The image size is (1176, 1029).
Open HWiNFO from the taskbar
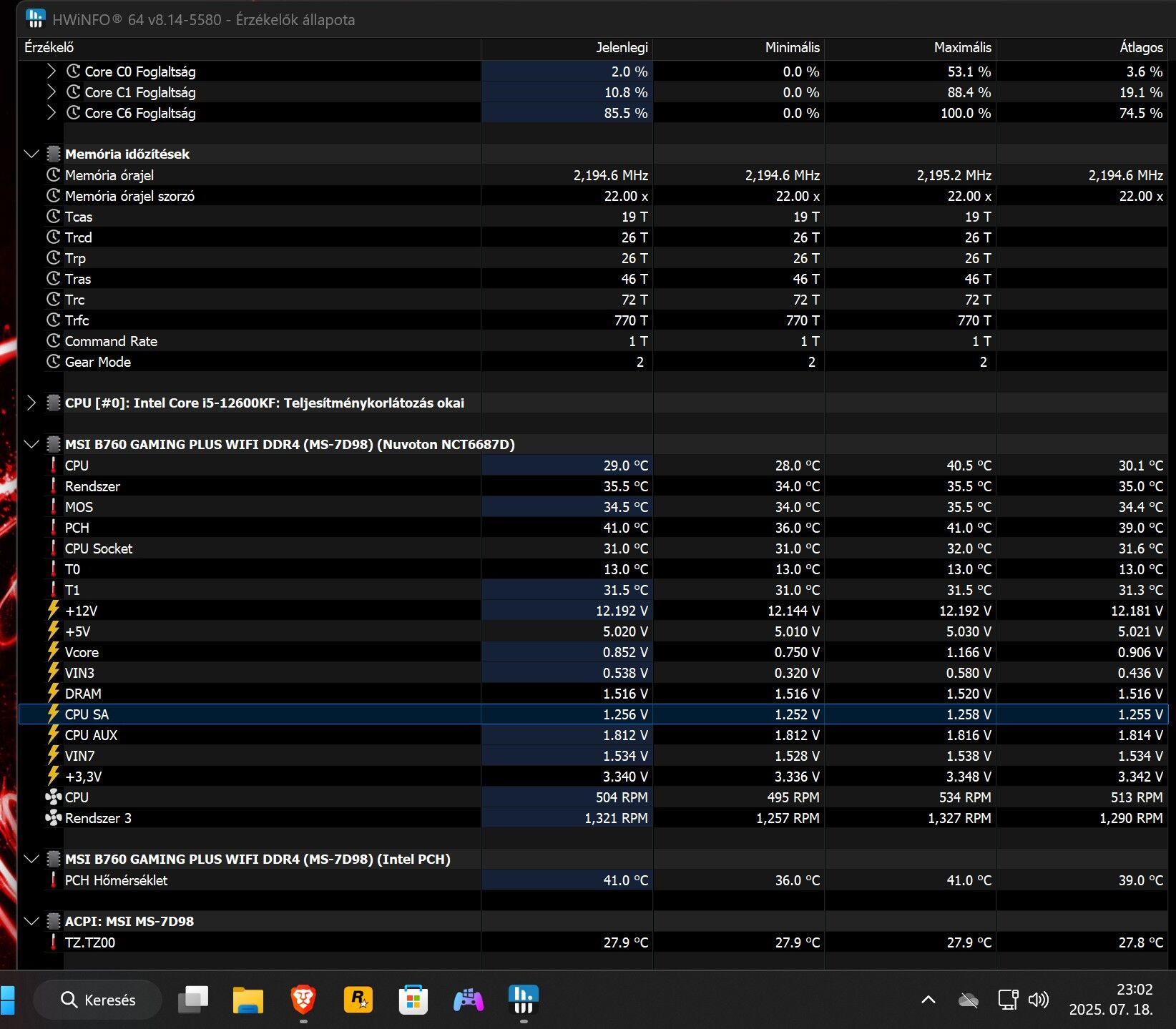[x=524, y=1000]
